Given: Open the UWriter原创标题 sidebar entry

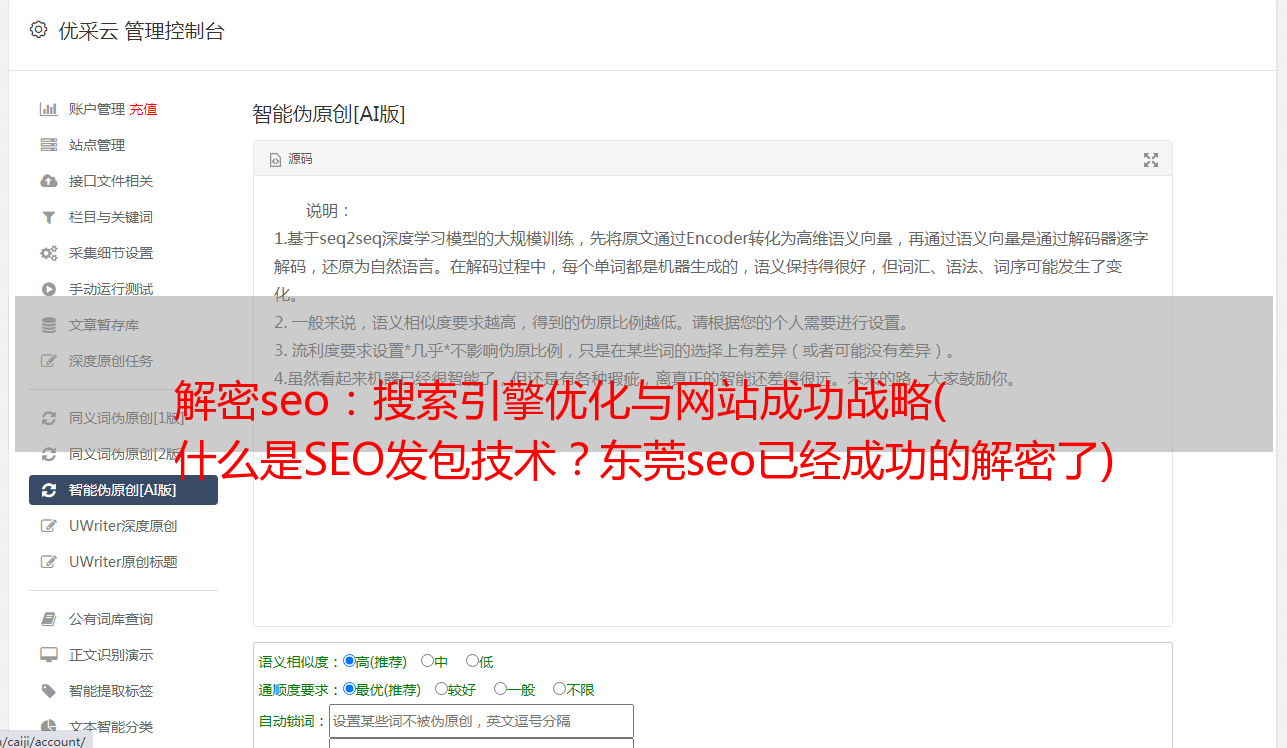Looking at the screenshot, I should (123, 562).
